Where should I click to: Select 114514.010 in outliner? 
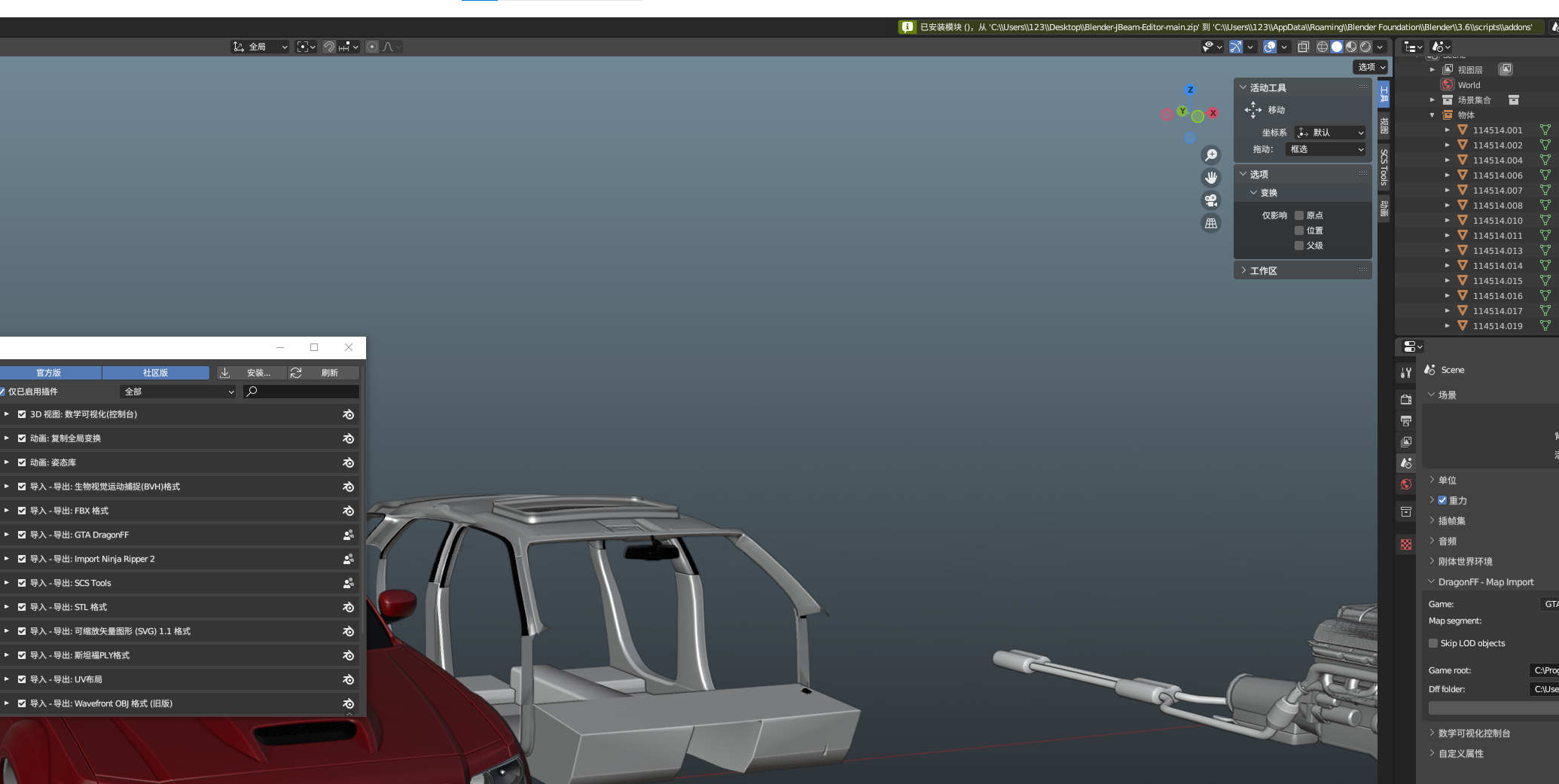coord(1497,221)
